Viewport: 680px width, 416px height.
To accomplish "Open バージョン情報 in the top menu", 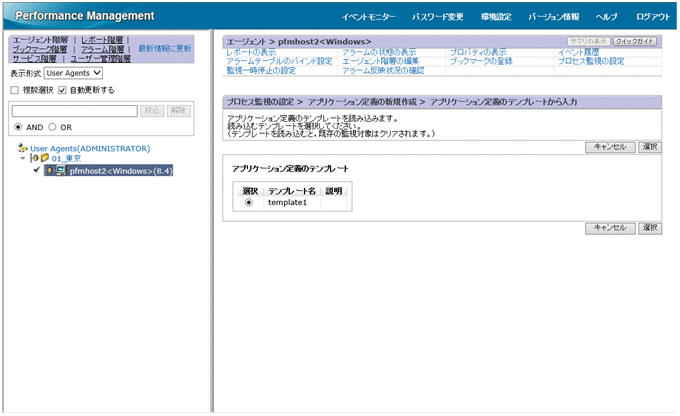I will (x=554, y=17).
